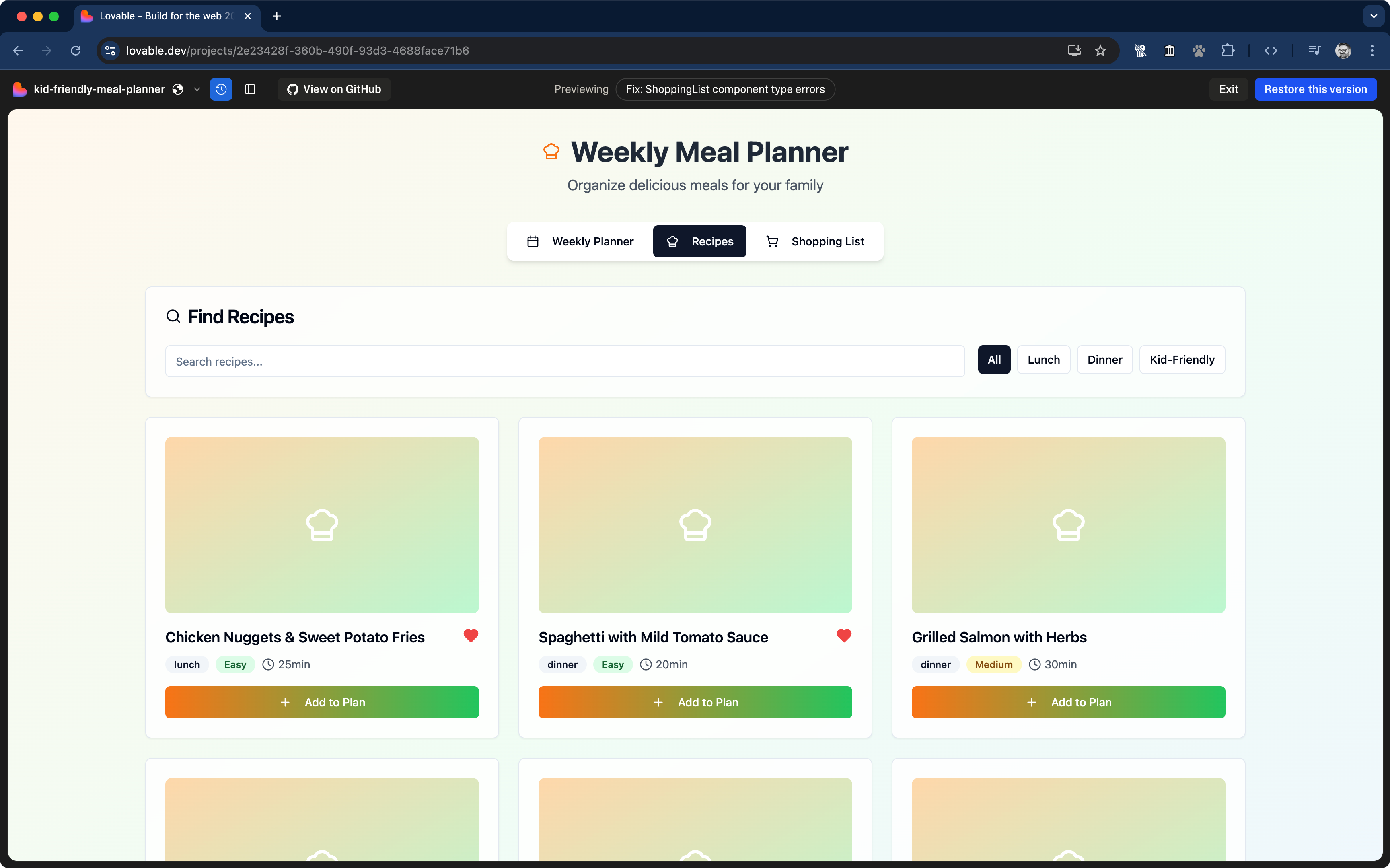Open version history in the Lovable toolbar
The height and width of the screenshot is (868, 1390).
click(x=222, y=89)
